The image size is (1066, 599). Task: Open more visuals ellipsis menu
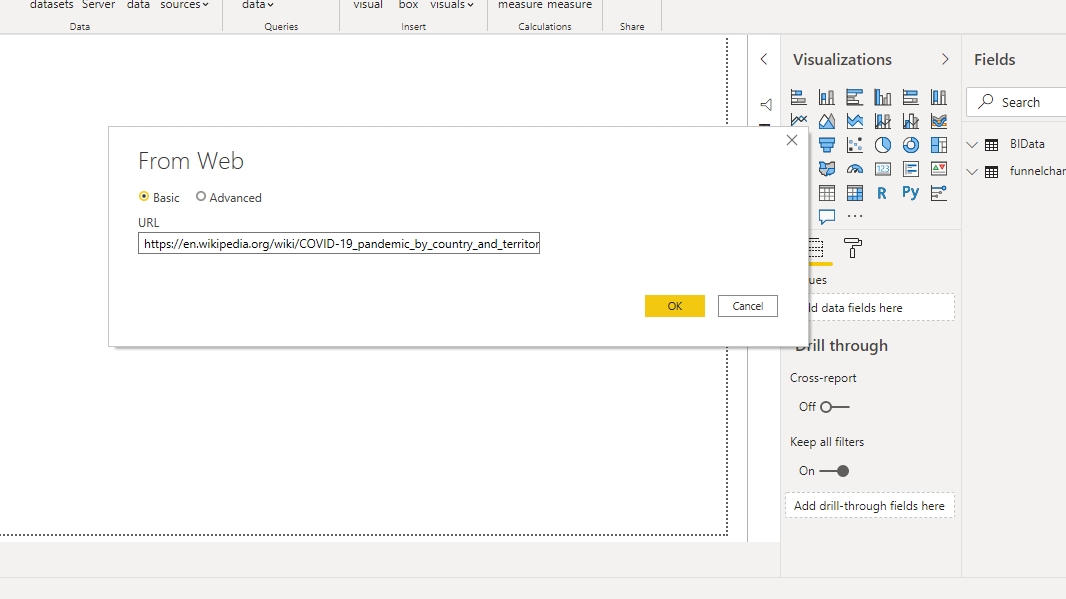point(855,216)
